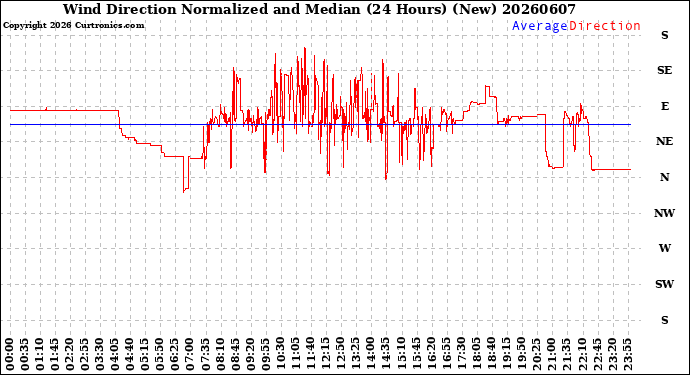Click the 08:10 time label
This screenshot has width=690, height=375.
(220, 354)
